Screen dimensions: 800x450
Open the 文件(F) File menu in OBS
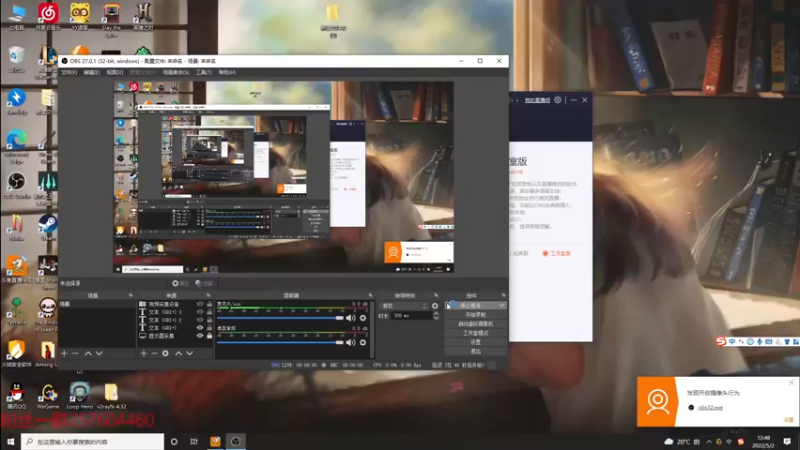(69, 72)
